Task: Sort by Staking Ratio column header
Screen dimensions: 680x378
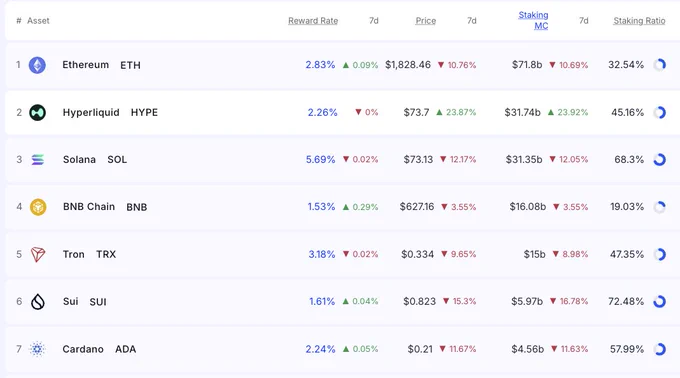Action: pyautogui.click(x=639, y=20)
